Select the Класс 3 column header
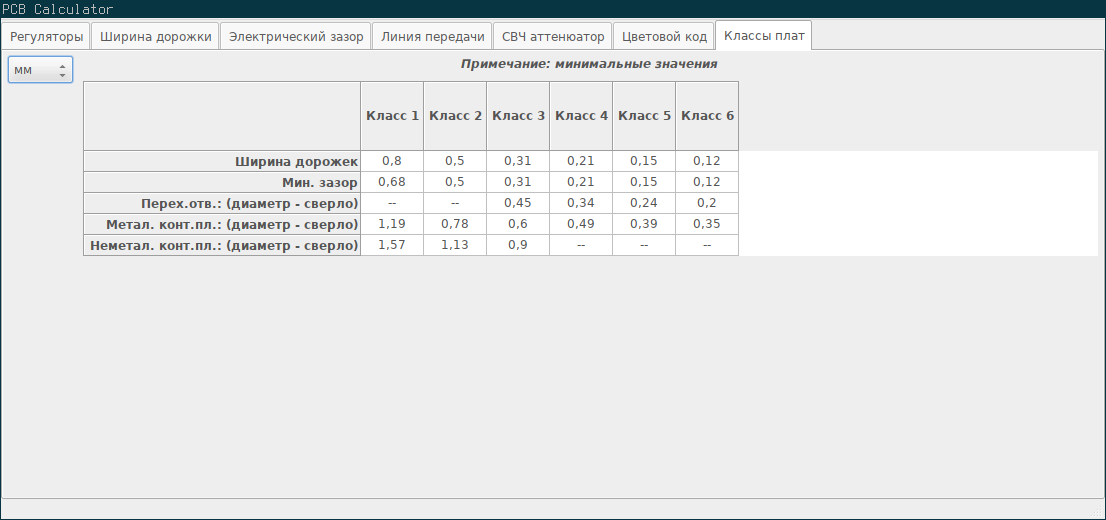This screenshot has height=520, width=1106. pyautogui.click(x=518, y=116)
